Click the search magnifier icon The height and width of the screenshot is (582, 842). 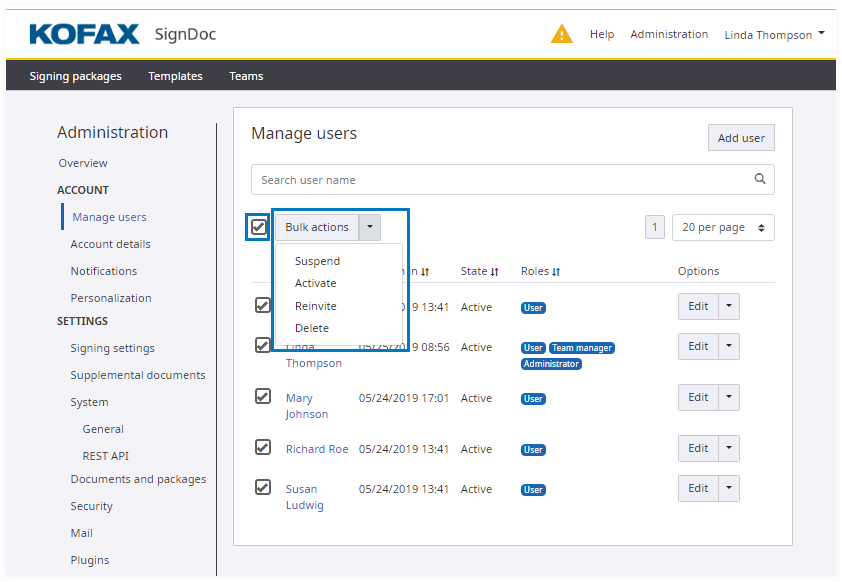coord(760,179)
